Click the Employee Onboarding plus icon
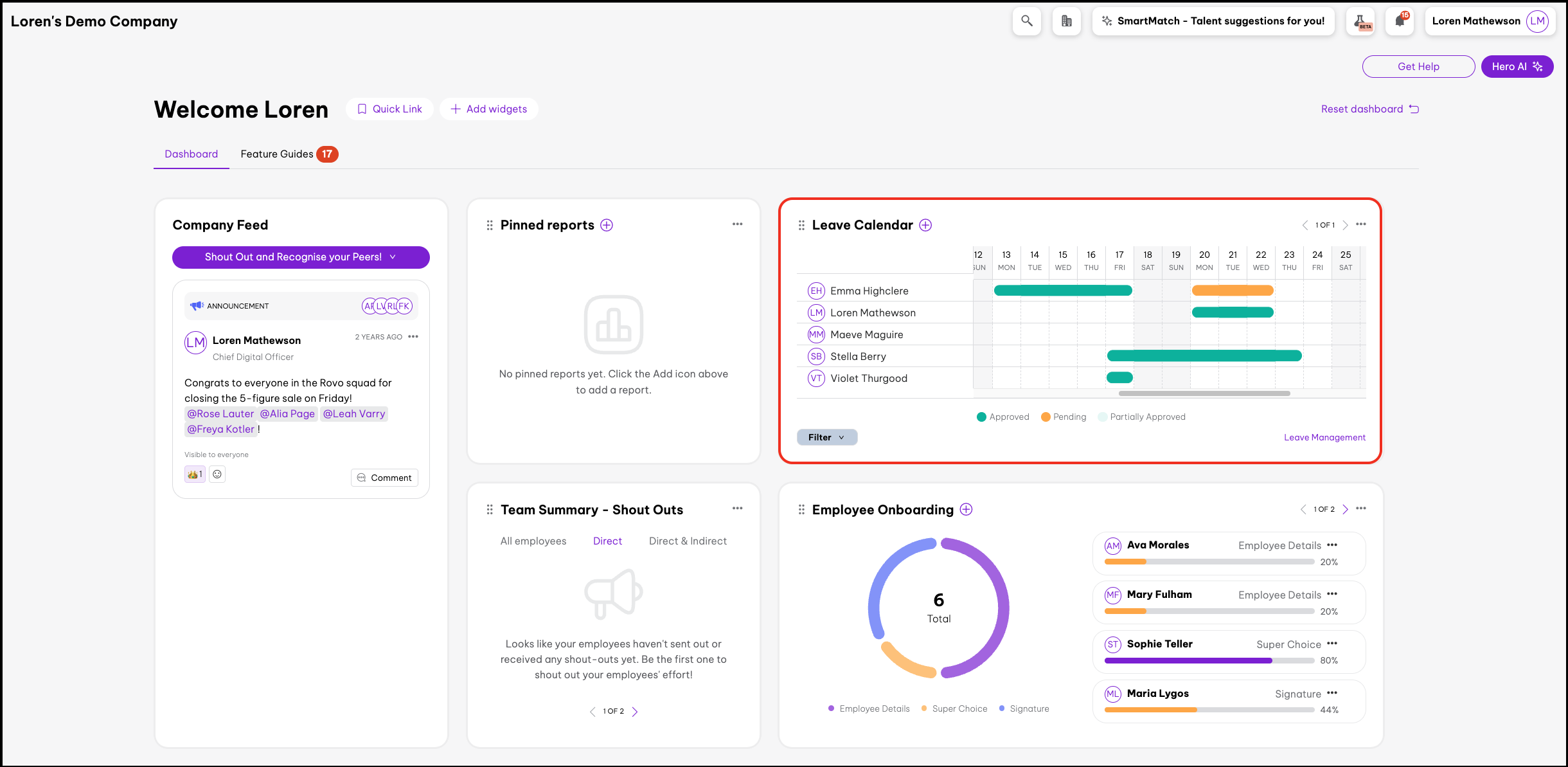 coord(966,509)
